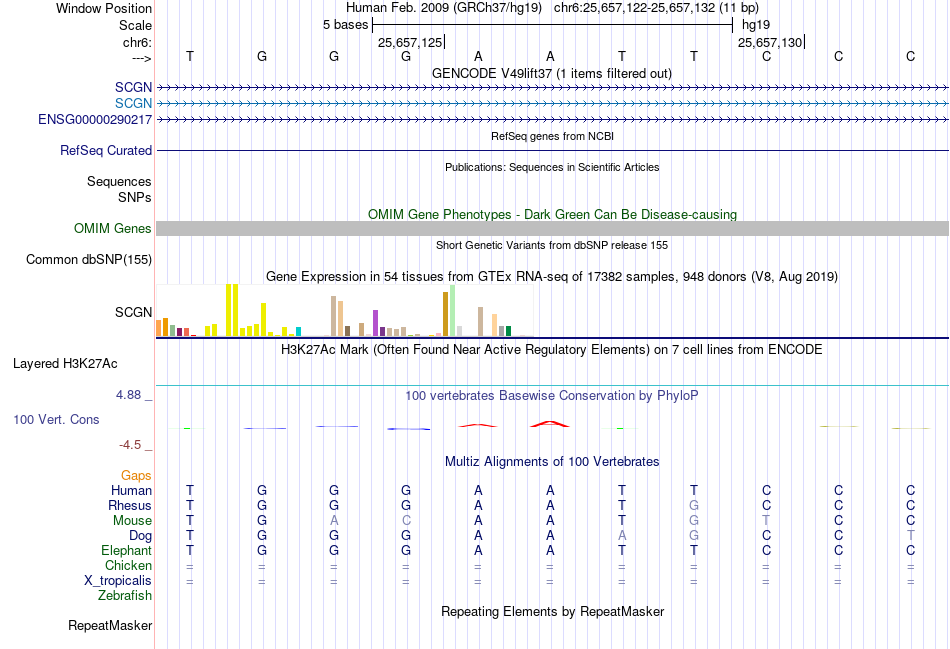Select the Elephant alignment row label
The width and height of the screenshot is (950, 649).
[x=127, y=550]
